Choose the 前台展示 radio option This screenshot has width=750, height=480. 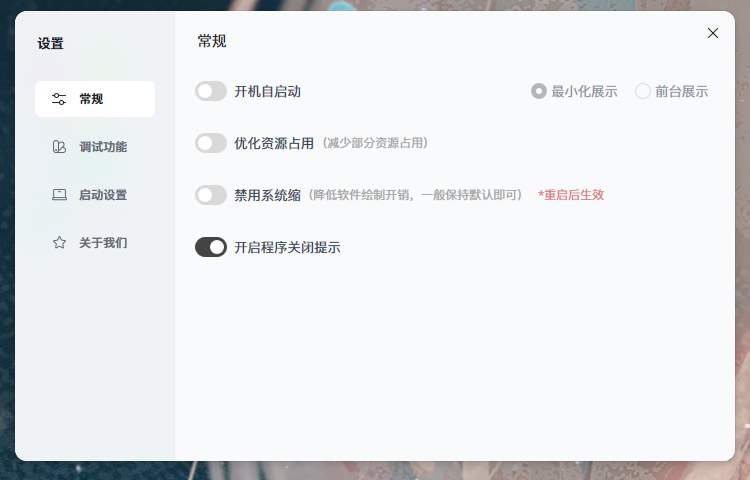tap(643, 91)
